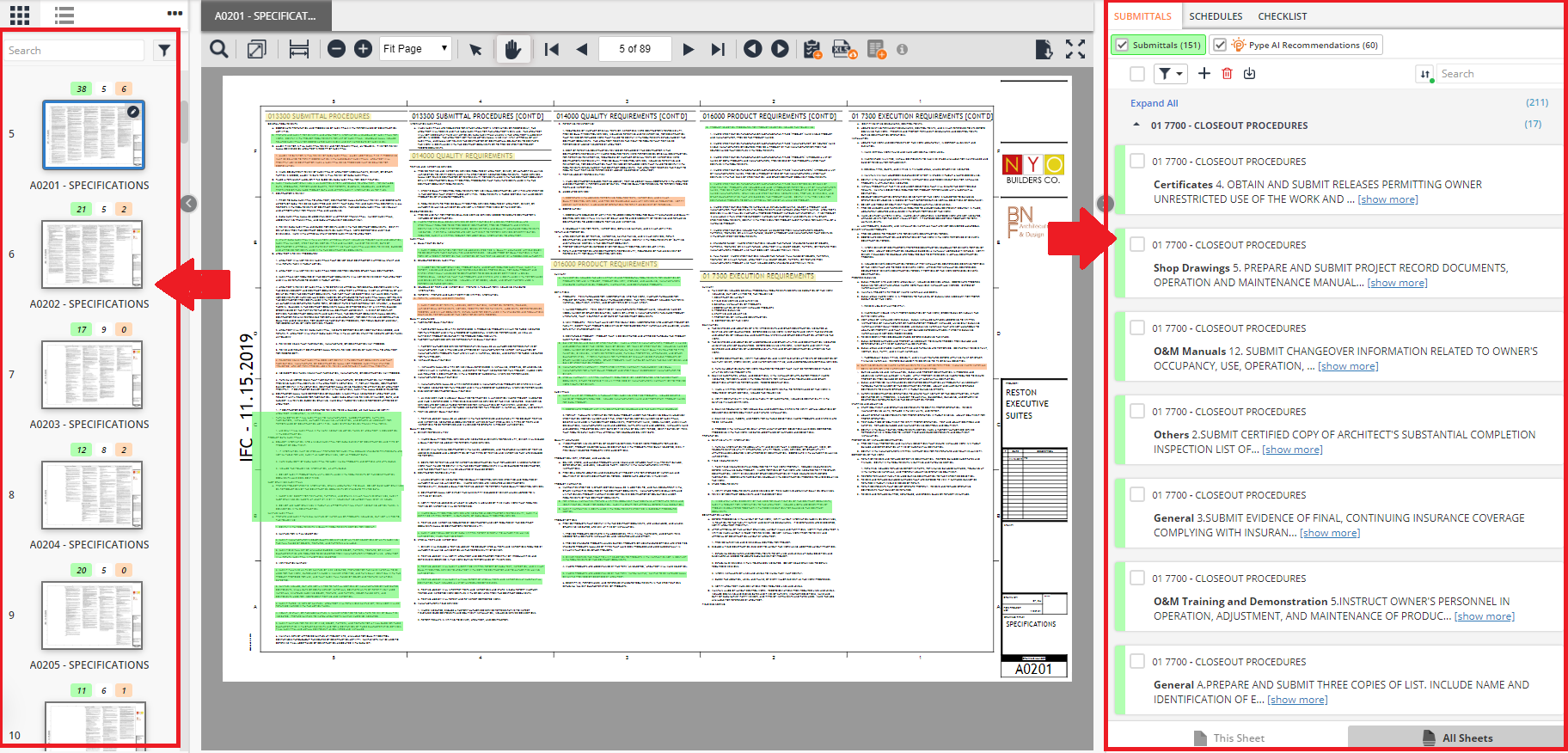Viewport: 1568px width, 753px height.
Task: Click the page number field showing 5 of 89
Action: point(634,49)
